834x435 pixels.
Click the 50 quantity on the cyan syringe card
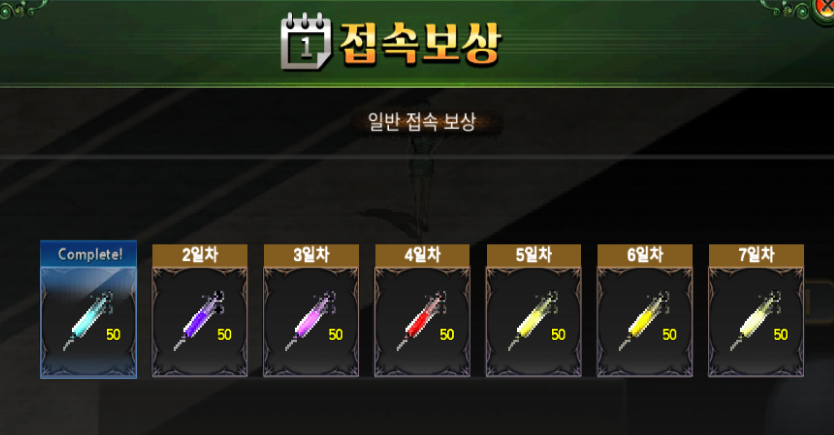coord(113,334)
